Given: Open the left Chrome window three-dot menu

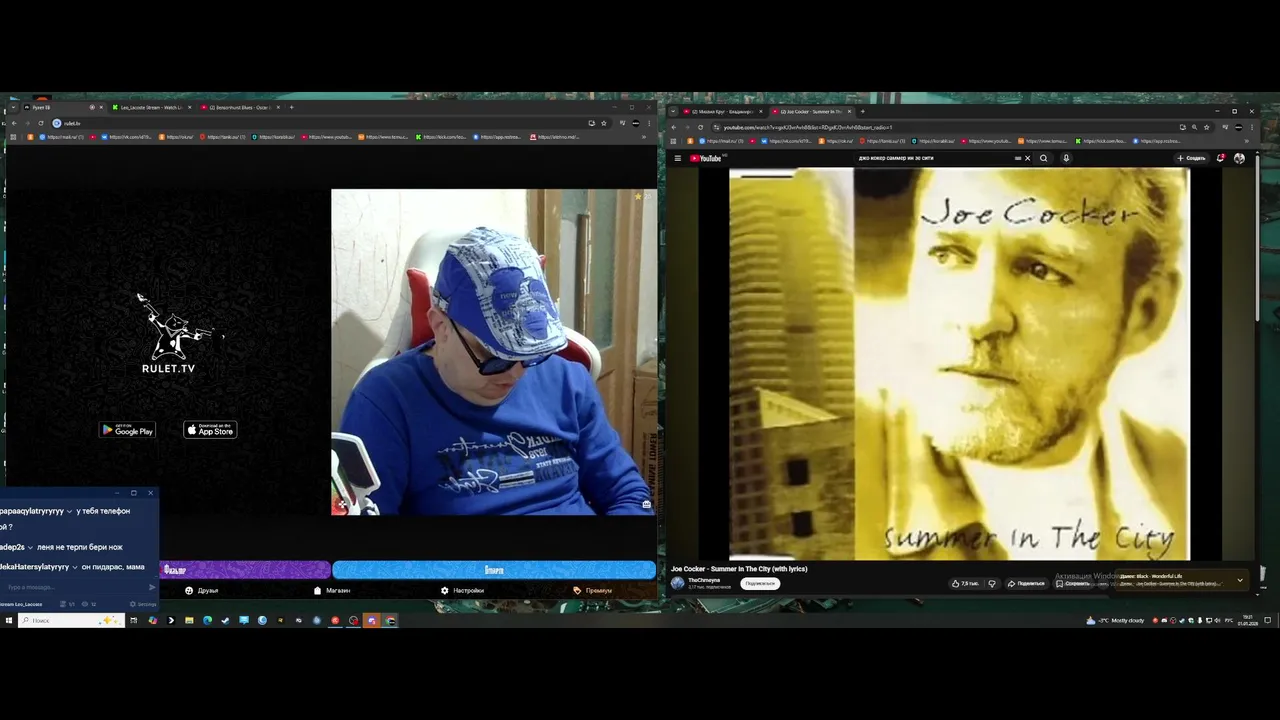Looking at the screenshot, I should (x=650, y=123).
